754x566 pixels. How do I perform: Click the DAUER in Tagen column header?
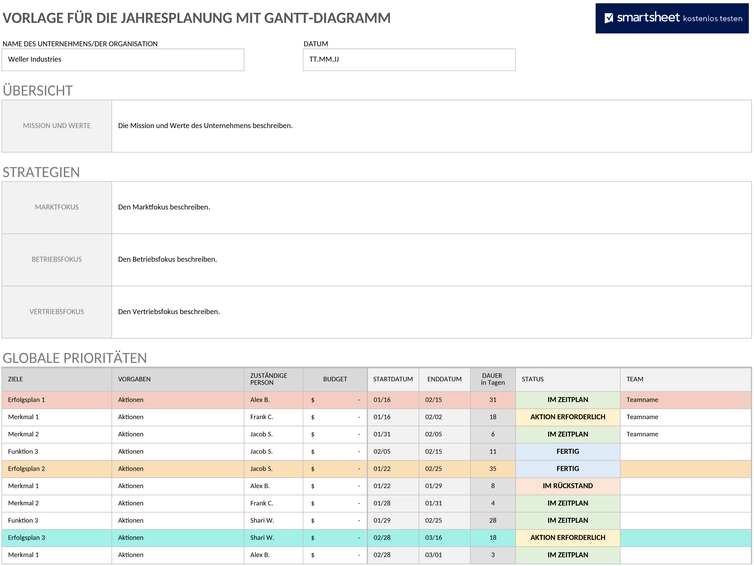pyautogui.click(x=493, y=379)
